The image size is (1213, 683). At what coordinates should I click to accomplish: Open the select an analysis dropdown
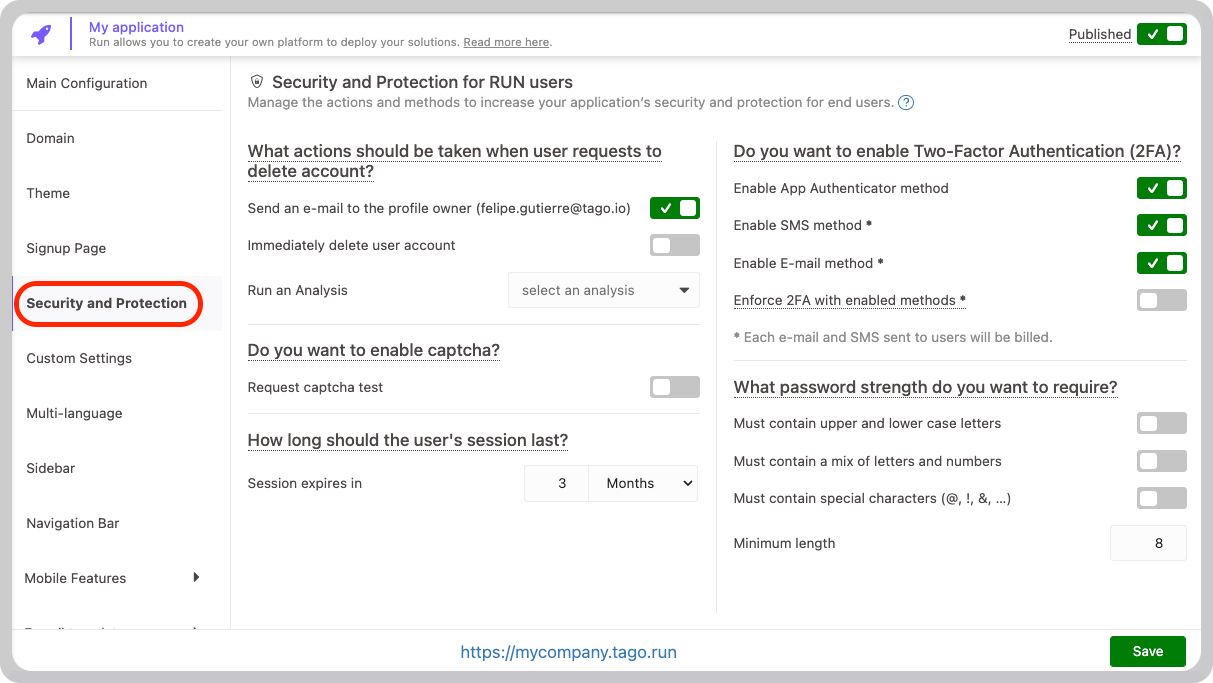[604, 290]
